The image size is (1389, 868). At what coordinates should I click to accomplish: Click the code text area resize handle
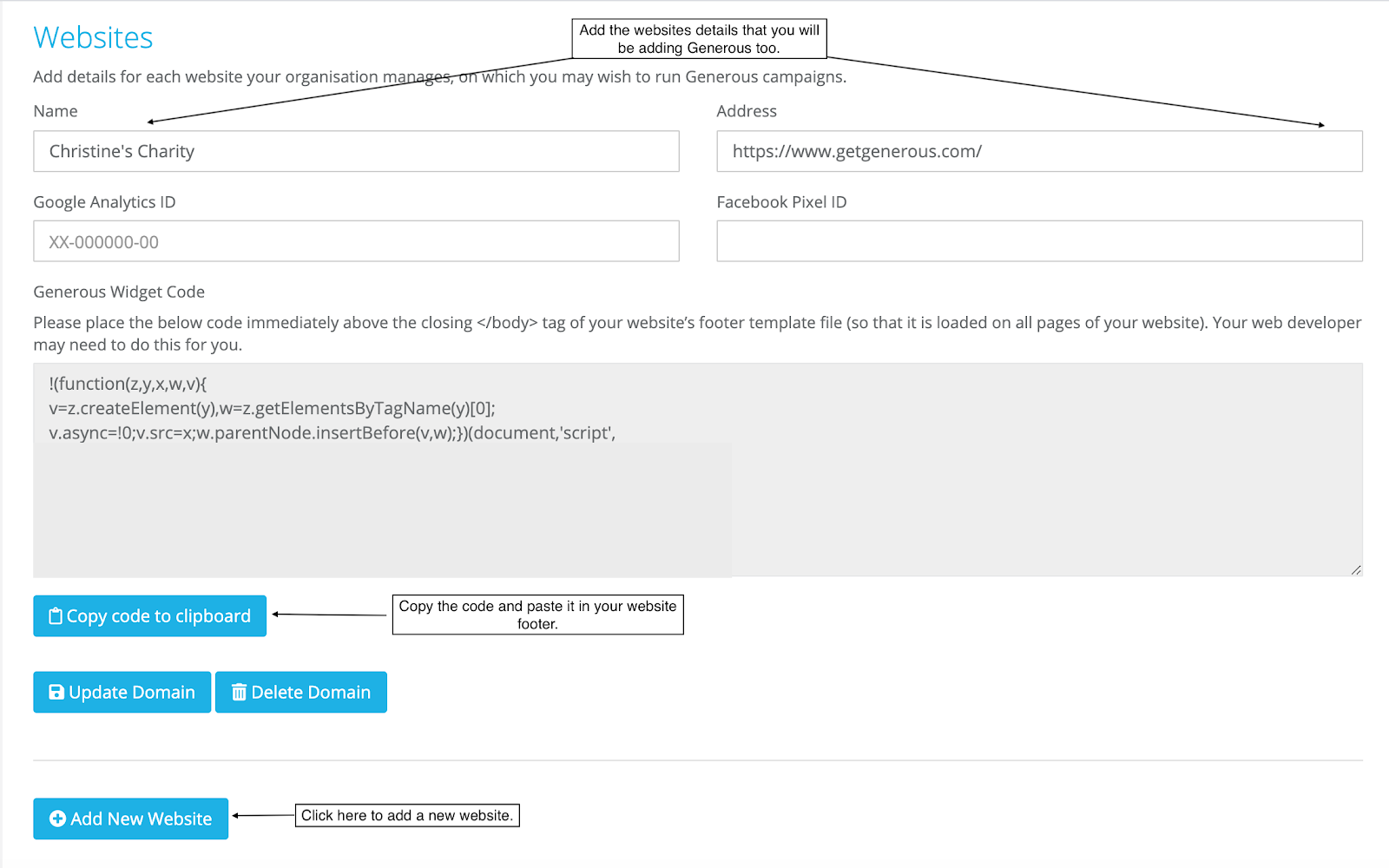[1356, 569]
